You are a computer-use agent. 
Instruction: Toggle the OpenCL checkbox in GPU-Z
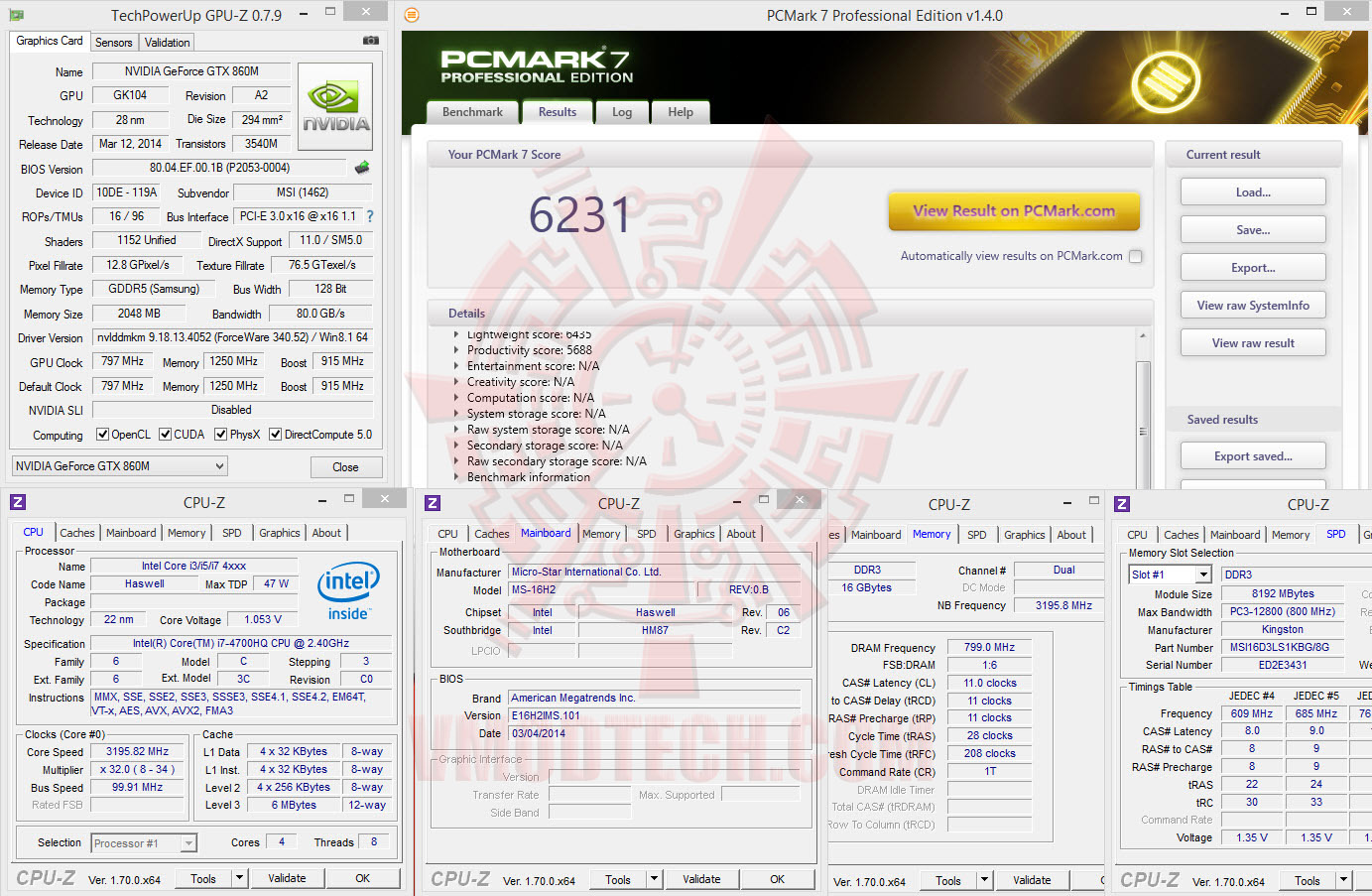click(102, 435)
